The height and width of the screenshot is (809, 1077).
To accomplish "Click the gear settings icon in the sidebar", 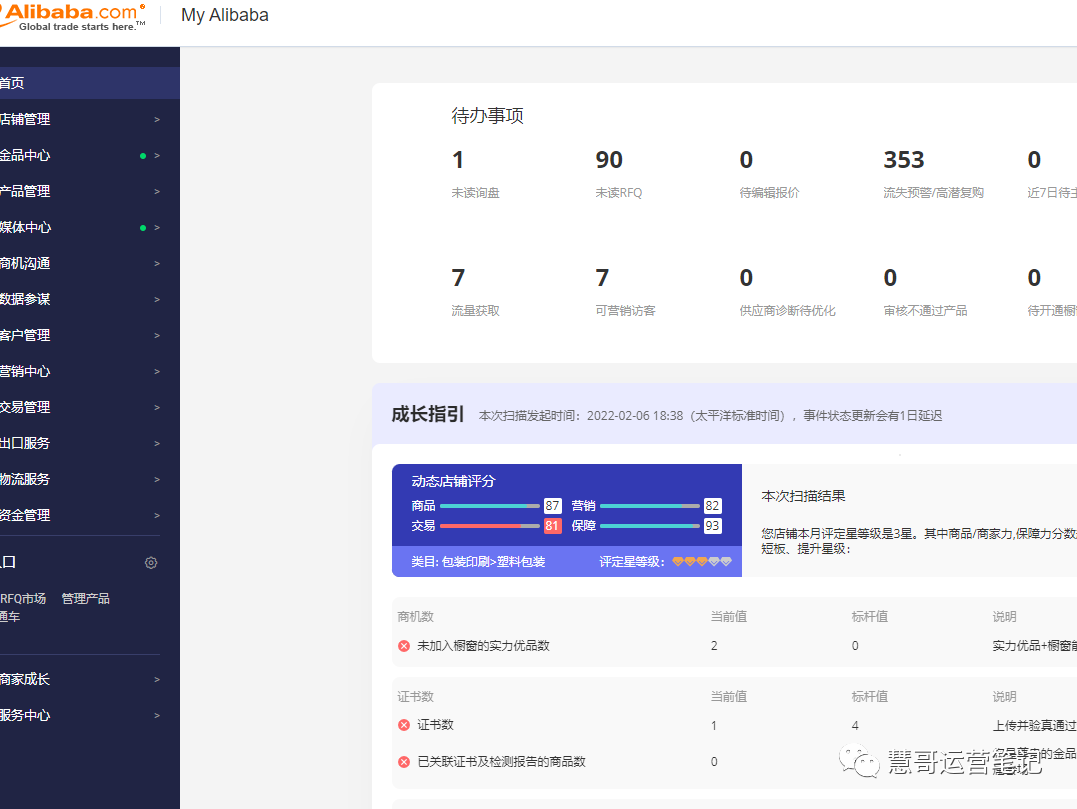I will click(x=151, y=562).
